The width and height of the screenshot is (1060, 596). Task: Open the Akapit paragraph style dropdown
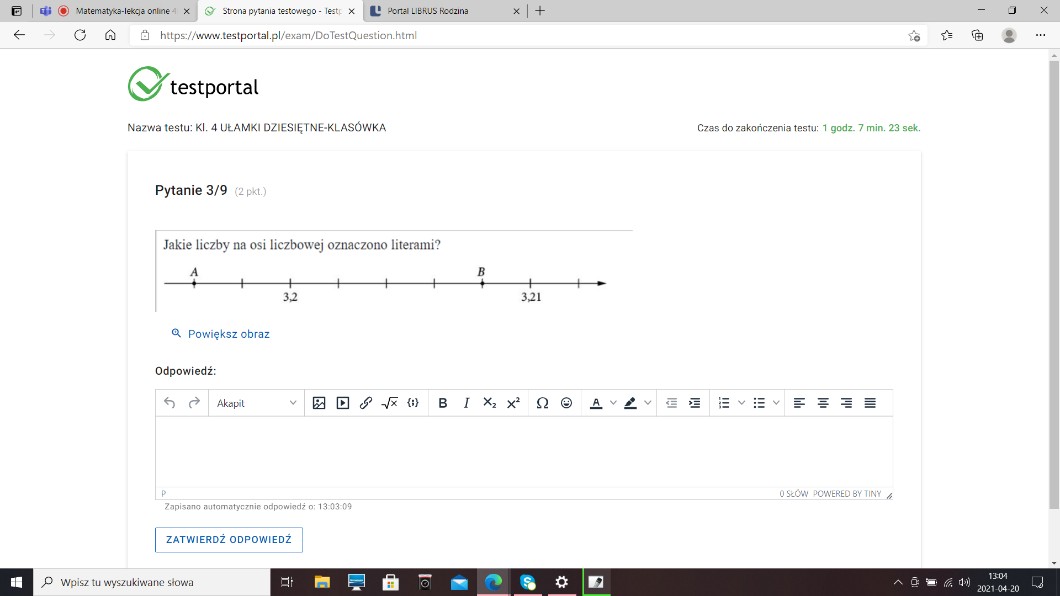[257, 403]
